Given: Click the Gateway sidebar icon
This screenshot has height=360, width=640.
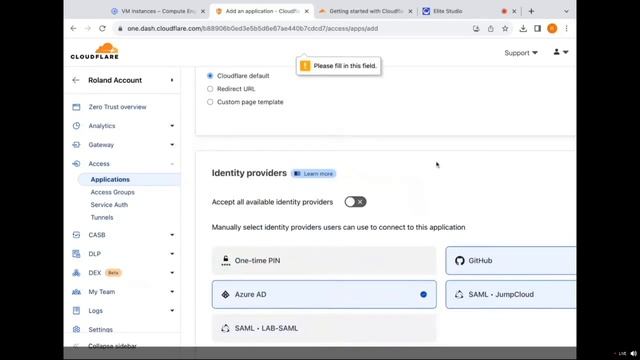Looking at the screenshot, I should [x=76, y=144].
